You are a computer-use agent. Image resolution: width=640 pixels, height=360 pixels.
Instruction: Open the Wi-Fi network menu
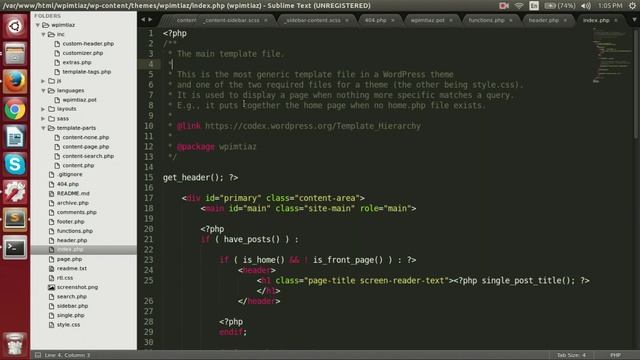519,6
